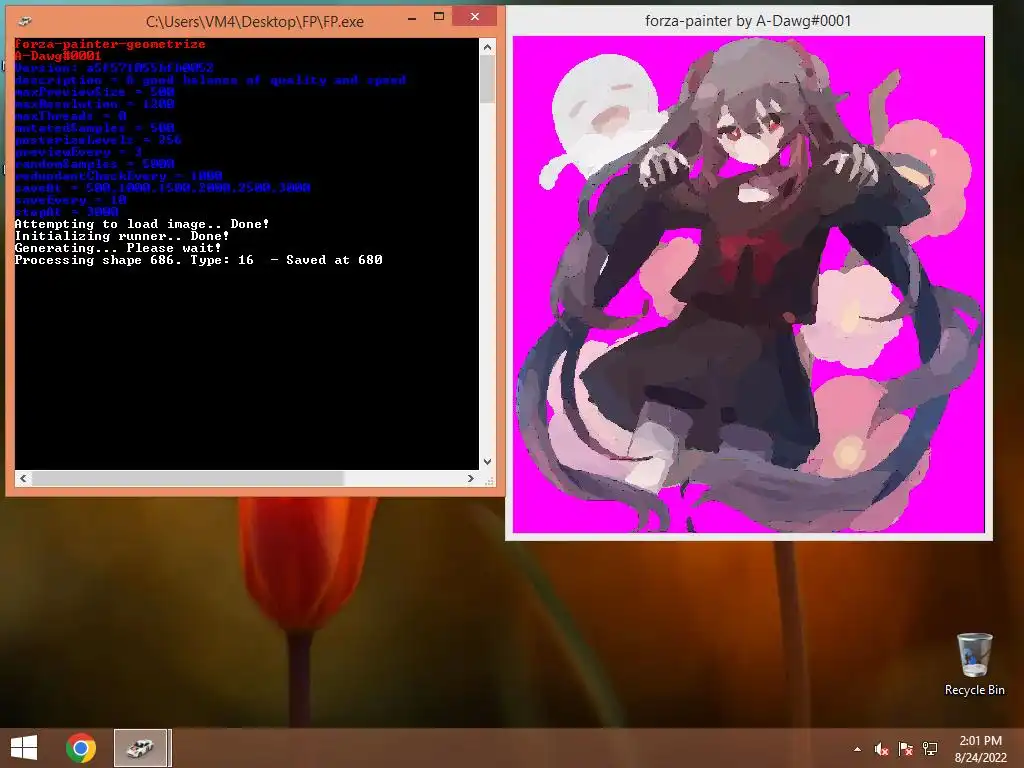The width and height of the screenshot is (1024, 768).
Task: Click the 'stopAt = 3000' line
Action: [x=66, y=212]
